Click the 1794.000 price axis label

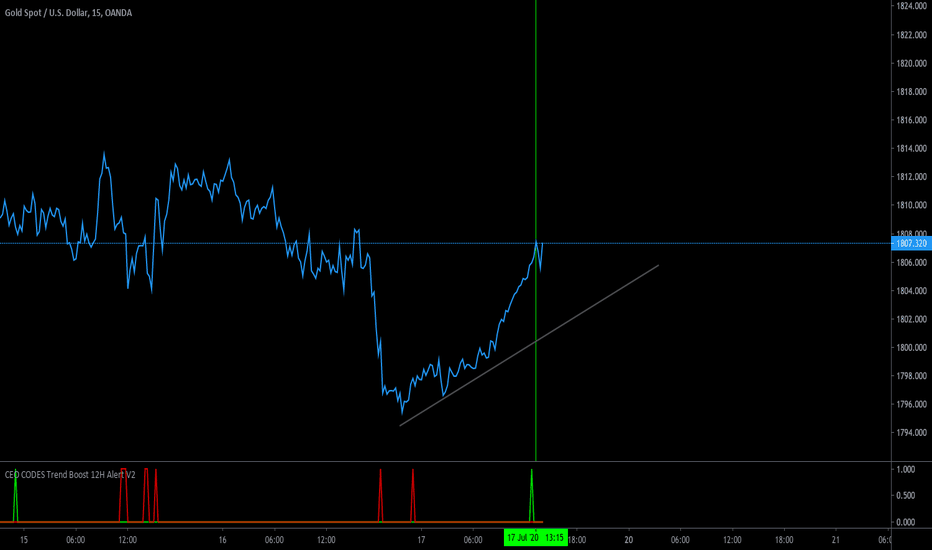tap(912, 432)
